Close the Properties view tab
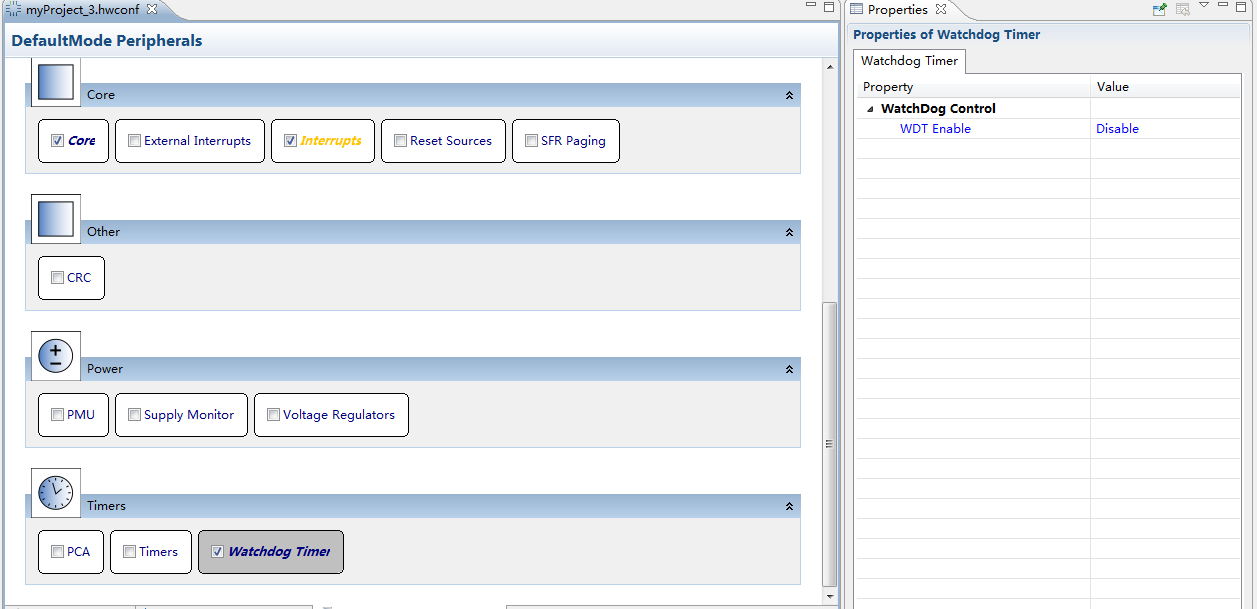The image size is (1257, 609). click(x=940, y=9)
